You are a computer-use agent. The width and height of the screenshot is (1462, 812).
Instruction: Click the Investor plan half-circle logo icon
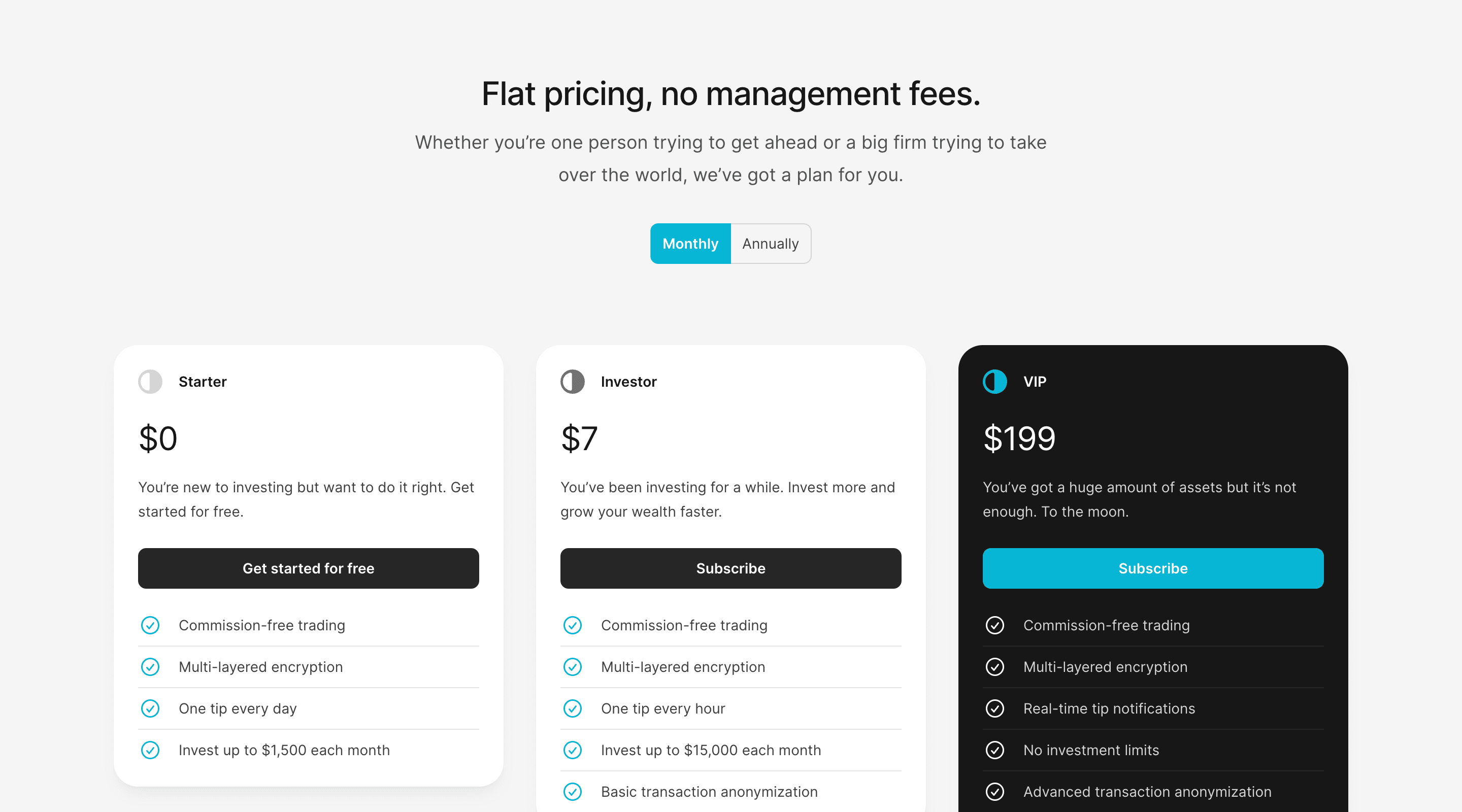point(573,382)
